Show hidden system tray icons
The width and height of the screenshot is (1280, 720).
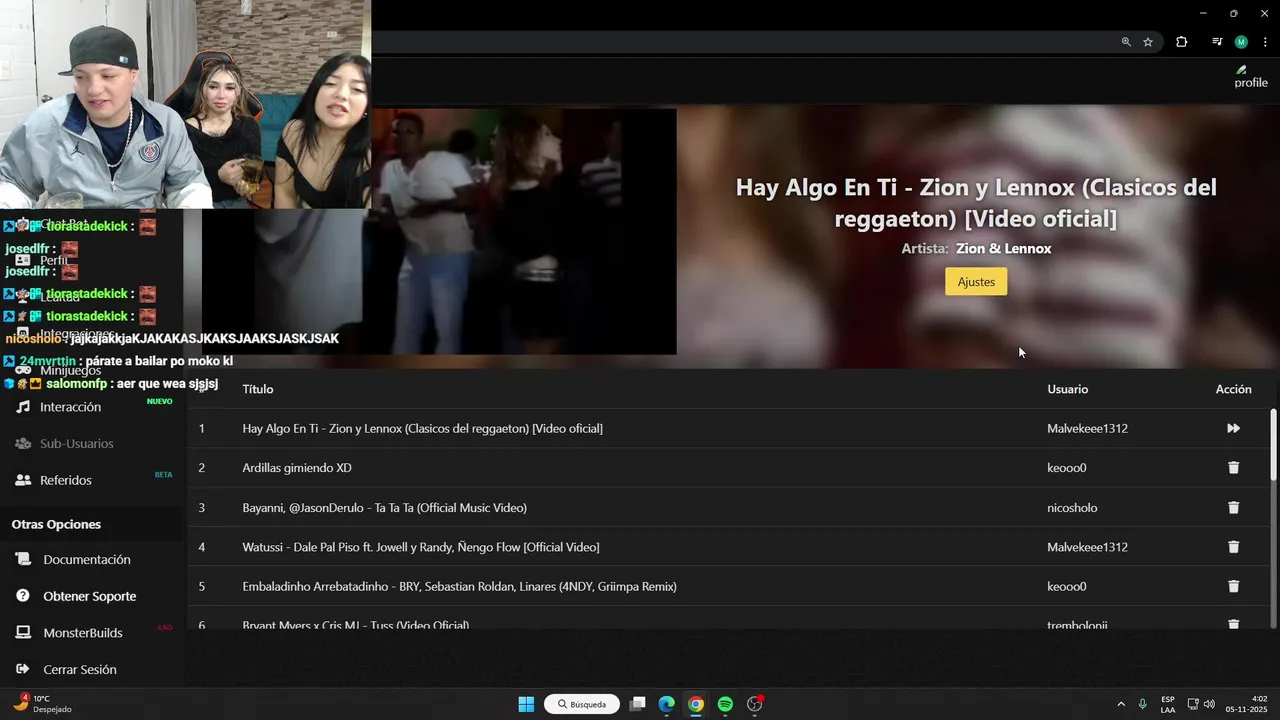coord(1120,704)
